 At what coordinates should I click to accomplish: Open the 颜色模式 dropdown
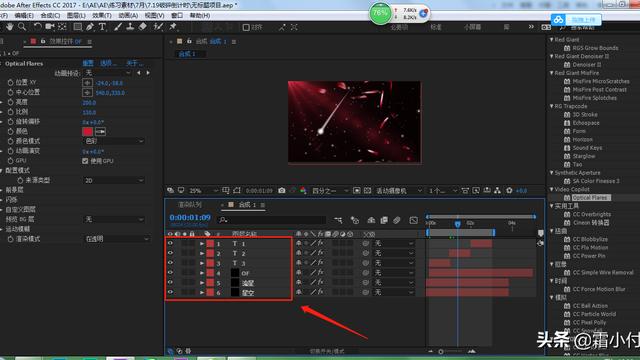(x=114, y=141)
